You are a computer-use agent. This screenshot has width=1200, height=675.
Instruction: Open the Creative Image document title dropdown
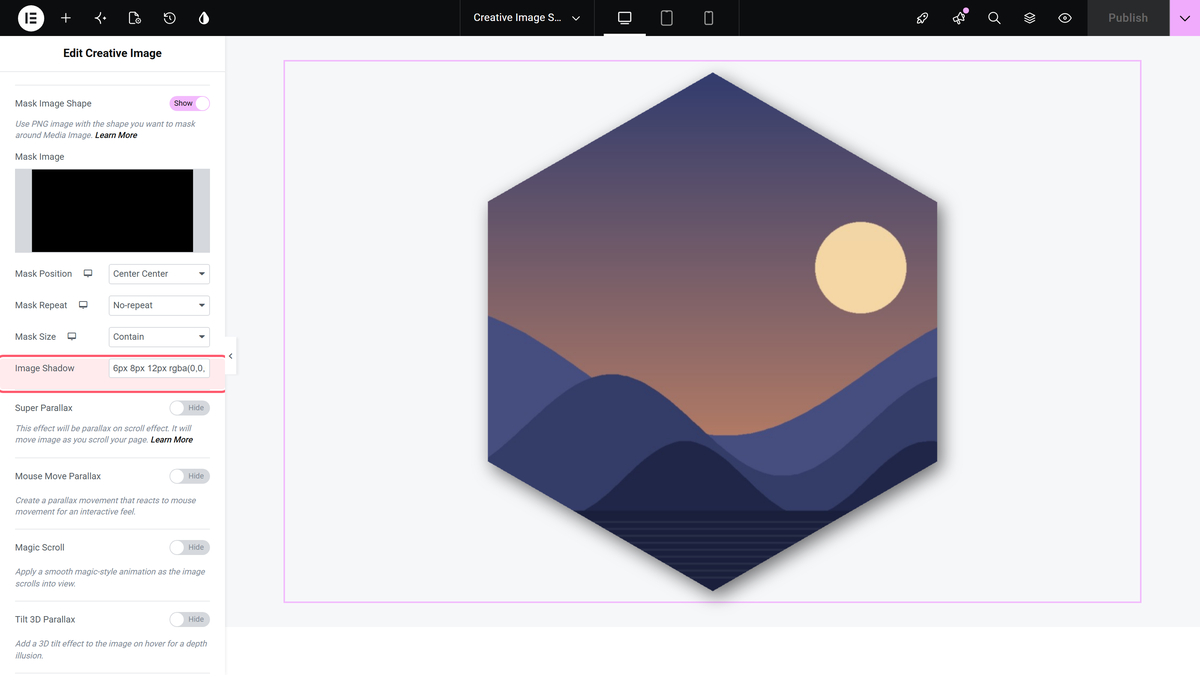coord(527,18)
